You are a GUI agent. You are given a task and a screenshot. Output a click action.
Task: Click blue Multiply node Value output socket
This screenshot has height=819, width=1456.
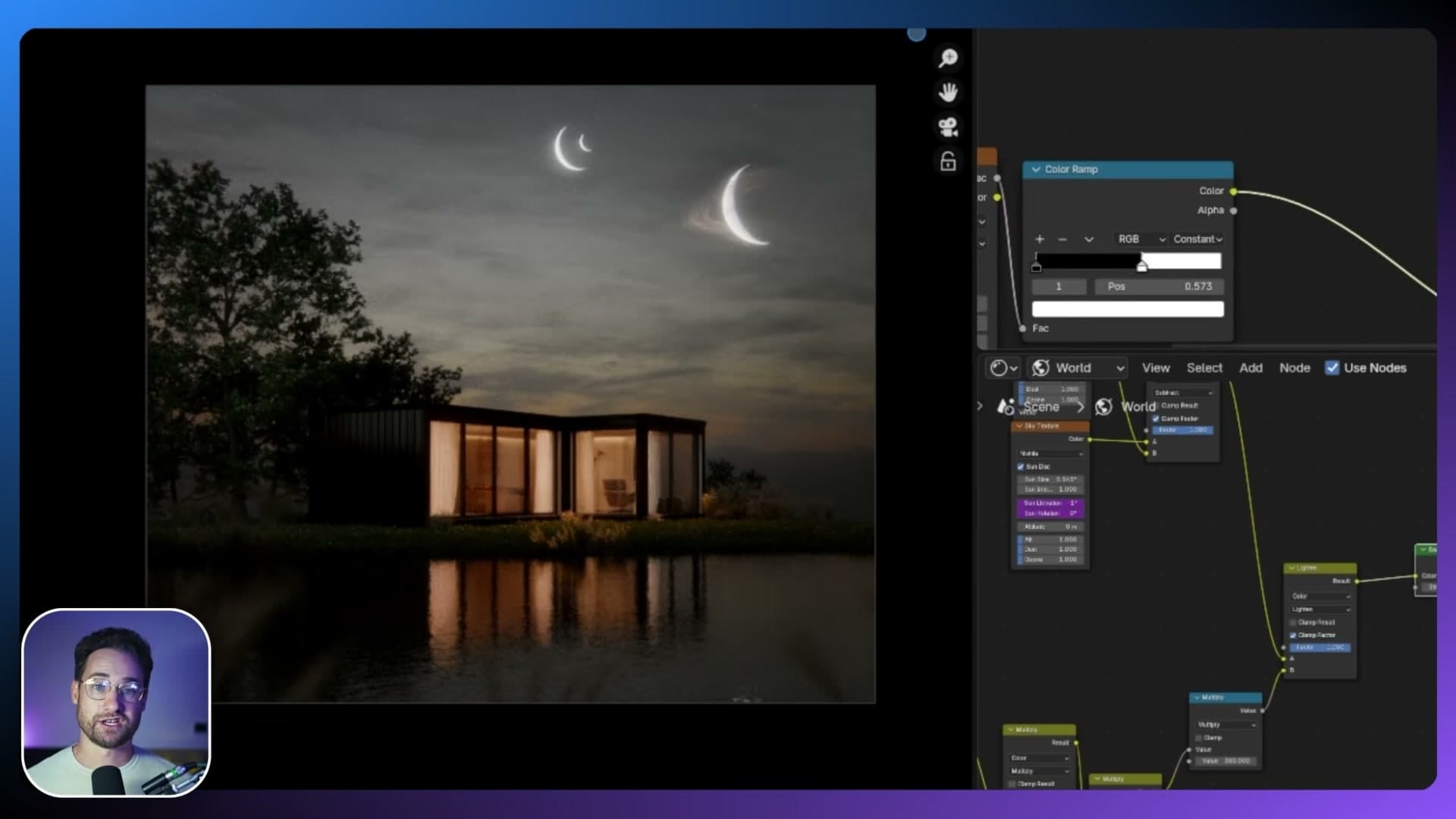coord(1262,711)
